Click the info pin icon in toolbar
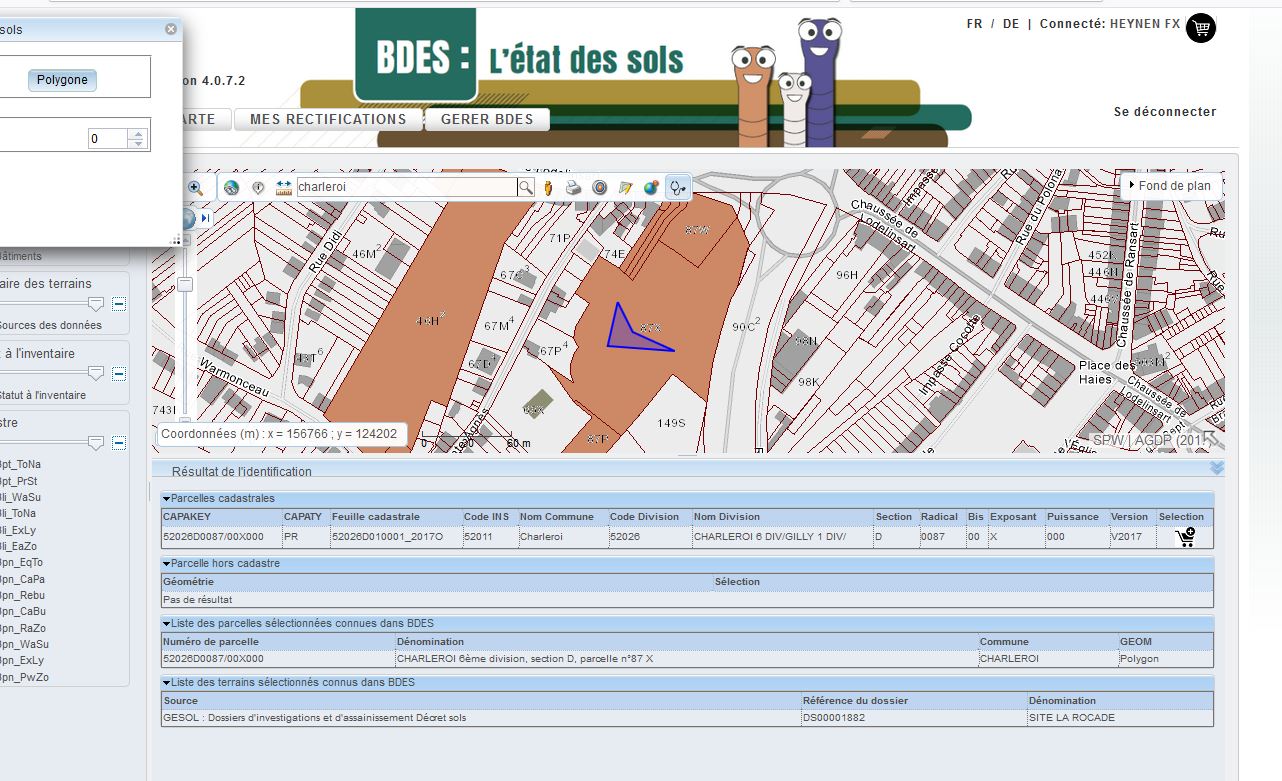The image size is (1282, 781). coord(258,187)
